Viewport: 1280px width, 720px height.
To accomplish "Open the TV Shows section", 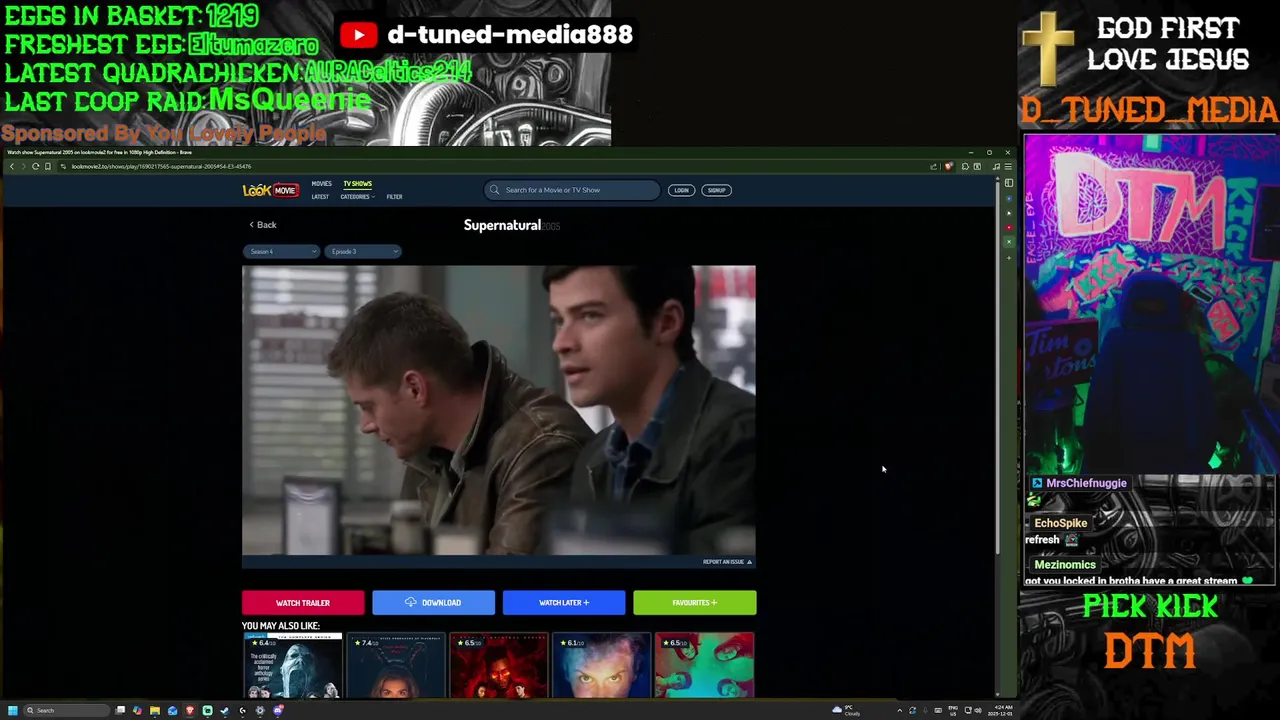I will (357, 184).
